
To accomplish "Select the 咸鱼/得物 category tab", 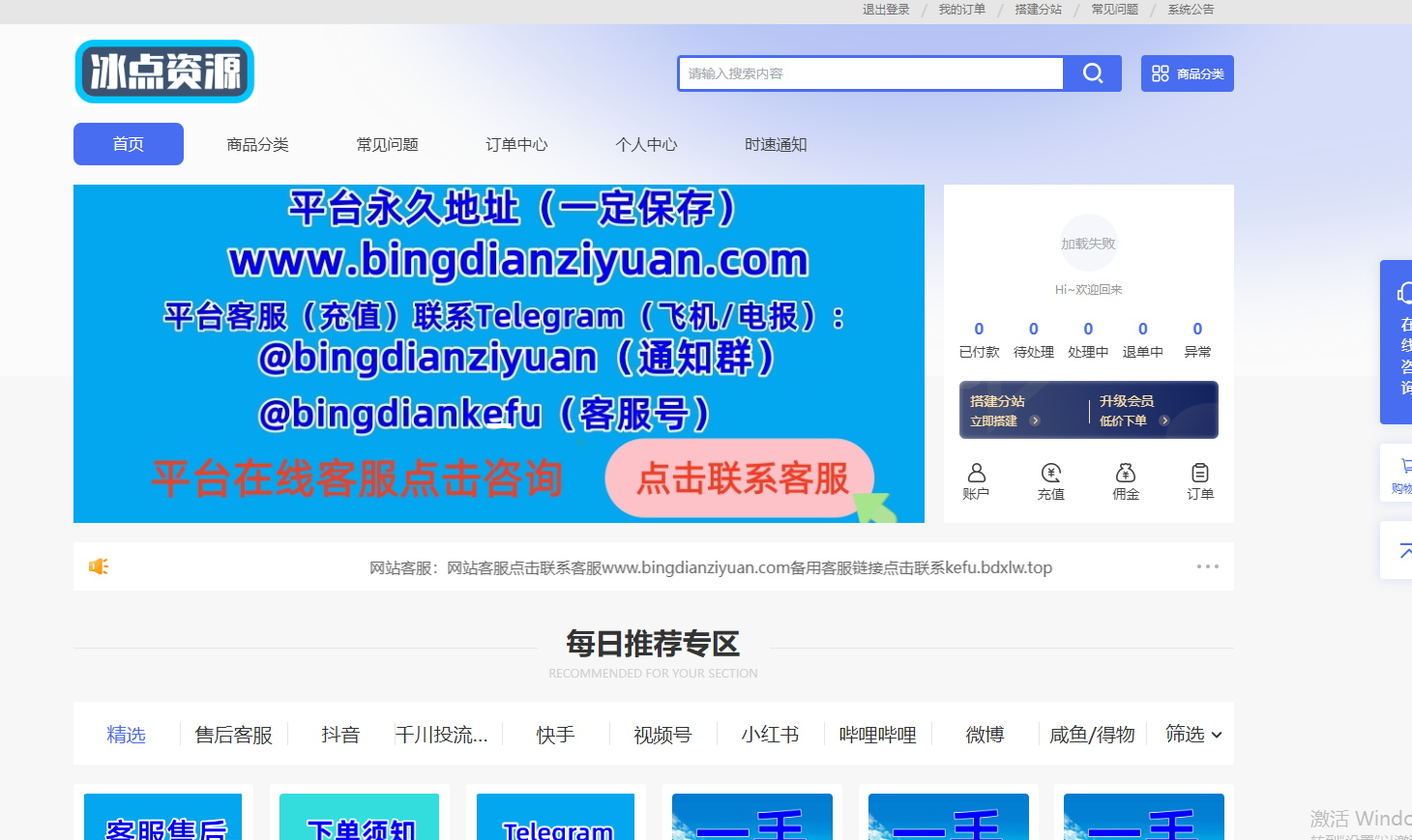I will 1092,735.
